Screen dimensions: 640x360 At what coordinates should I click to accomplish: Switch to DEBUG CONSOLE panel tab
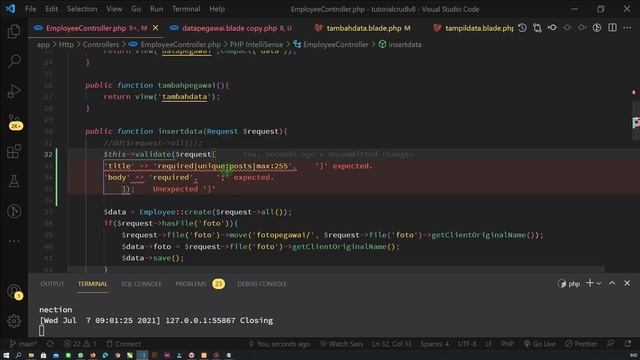[x=262, y=284]
